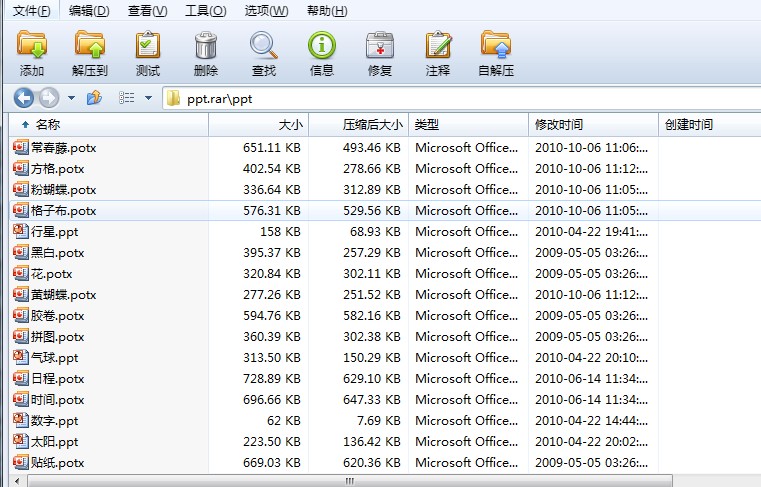Open navigation history dropdown arrow
Screen dimensions: 761x487
point(71,98)
